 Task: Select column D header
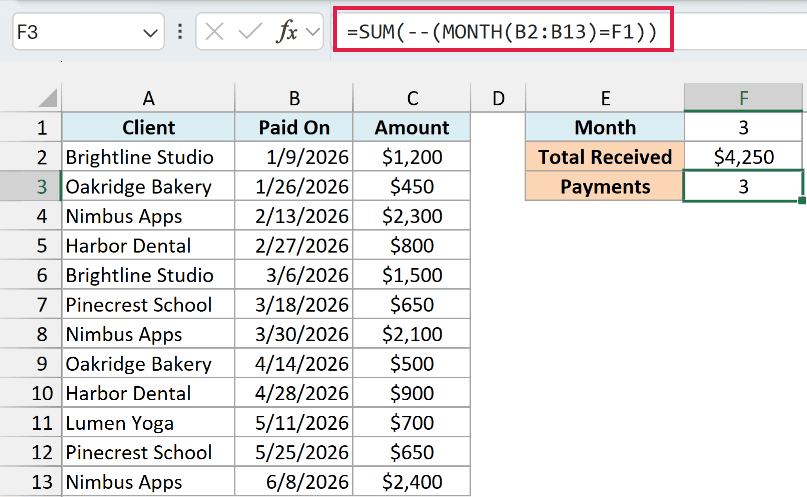[x=498, y=98]
